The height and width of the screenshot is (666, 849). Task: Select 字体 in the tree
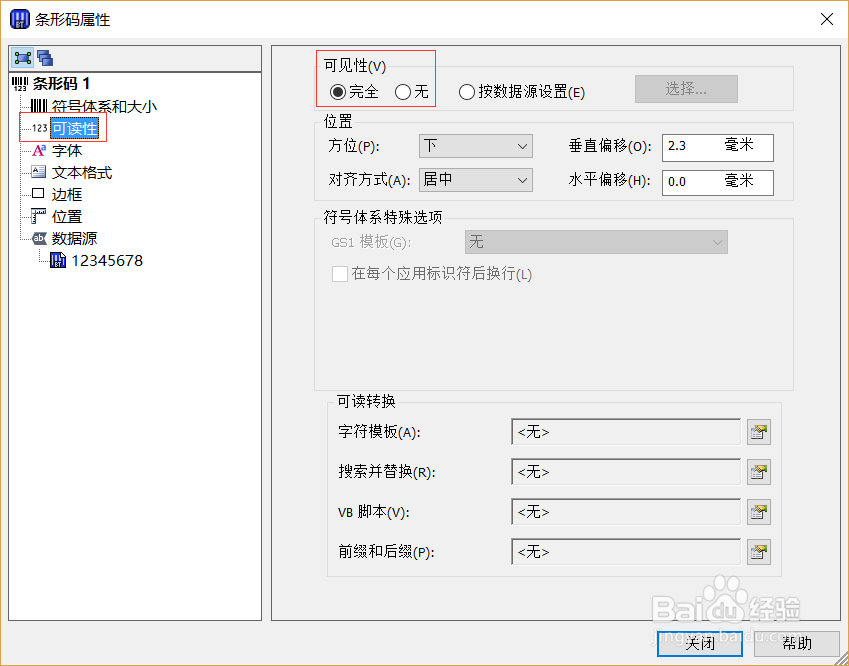[x=67, y=151]
